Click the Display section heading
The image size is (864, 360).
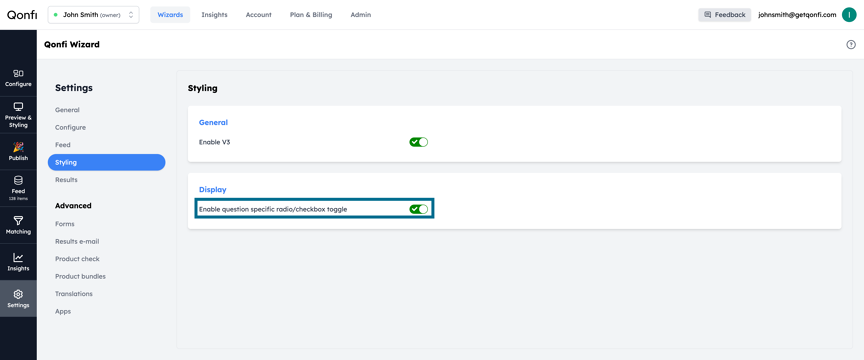click(213, 189)
